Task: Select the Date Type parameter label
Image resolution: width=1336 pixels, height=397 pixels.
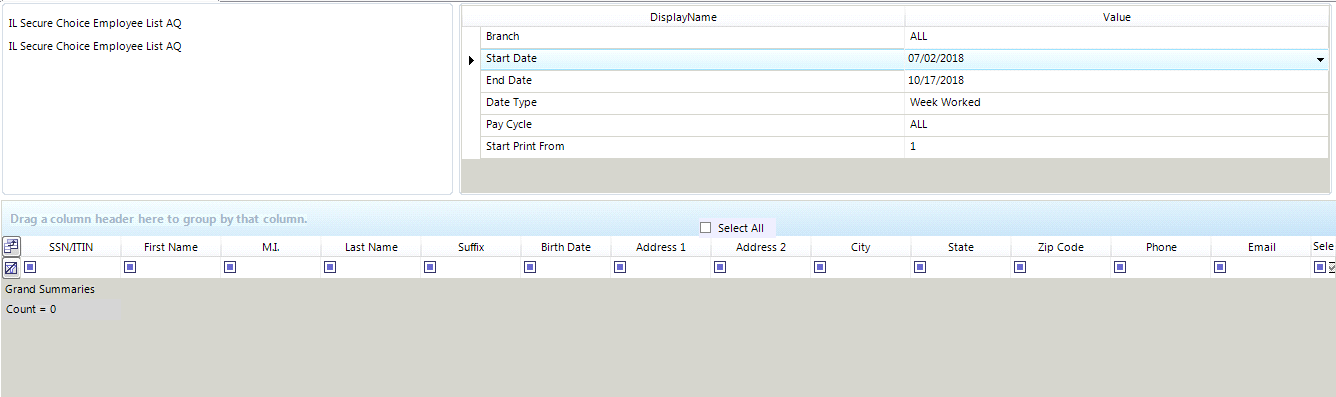Action: pyautogui.click(x=511, y=103)
